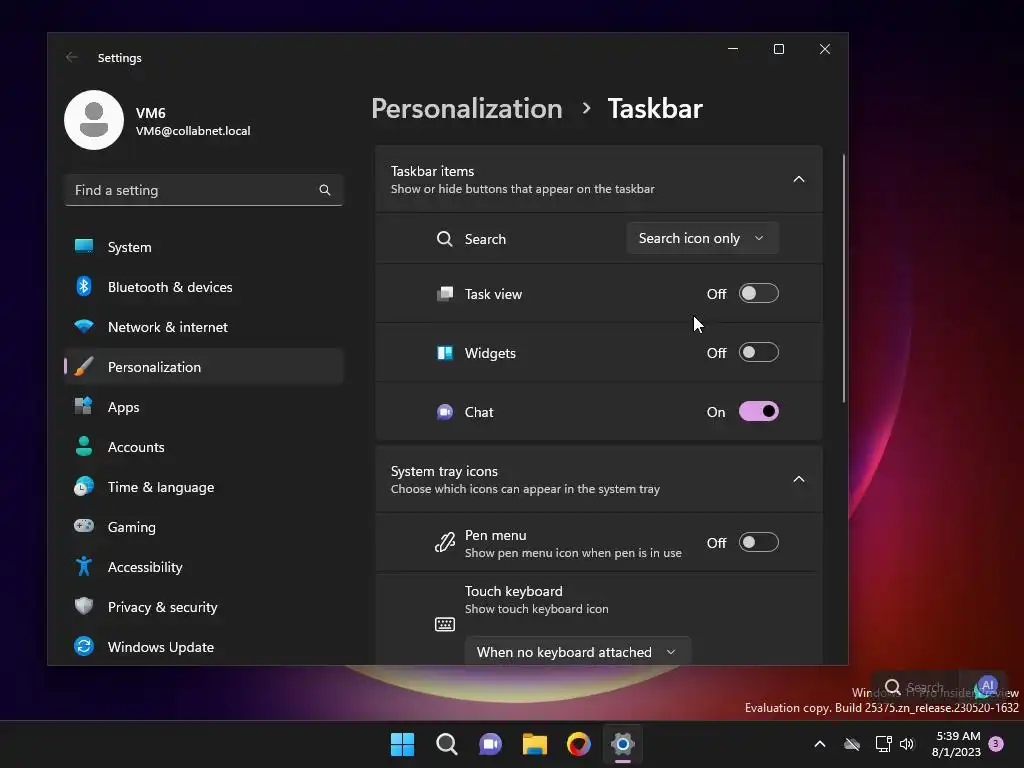This screenshot has height=768, width=1024.
Task: Click the settings page vertical scrollbar
Action: (x=844, y=278)
